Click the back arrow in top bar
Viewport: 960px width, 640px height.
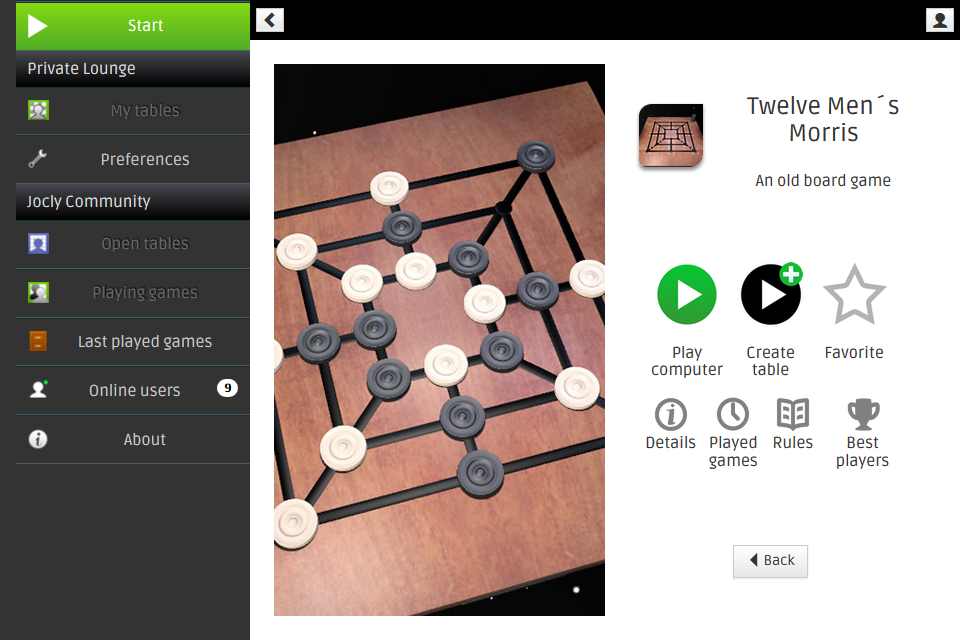point(270,20)
